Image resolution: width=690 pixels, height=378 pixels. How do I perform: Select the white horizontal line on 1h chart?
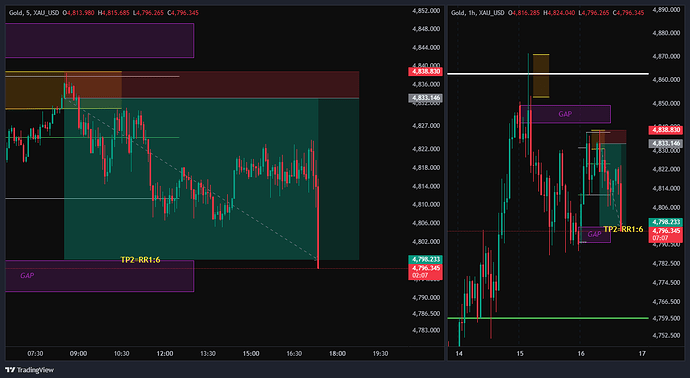tap(548, 73)
